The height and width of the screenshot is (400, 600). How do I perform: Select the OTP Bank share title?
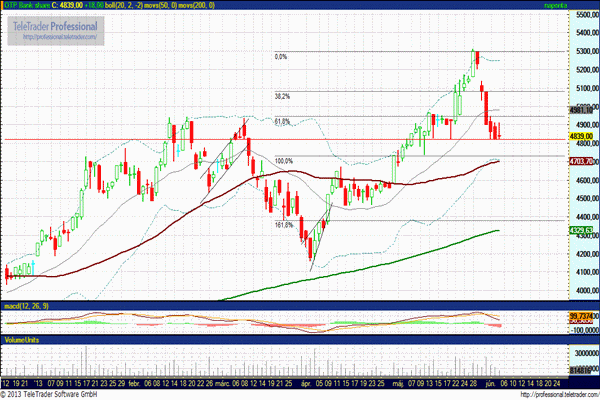point(30,5)
